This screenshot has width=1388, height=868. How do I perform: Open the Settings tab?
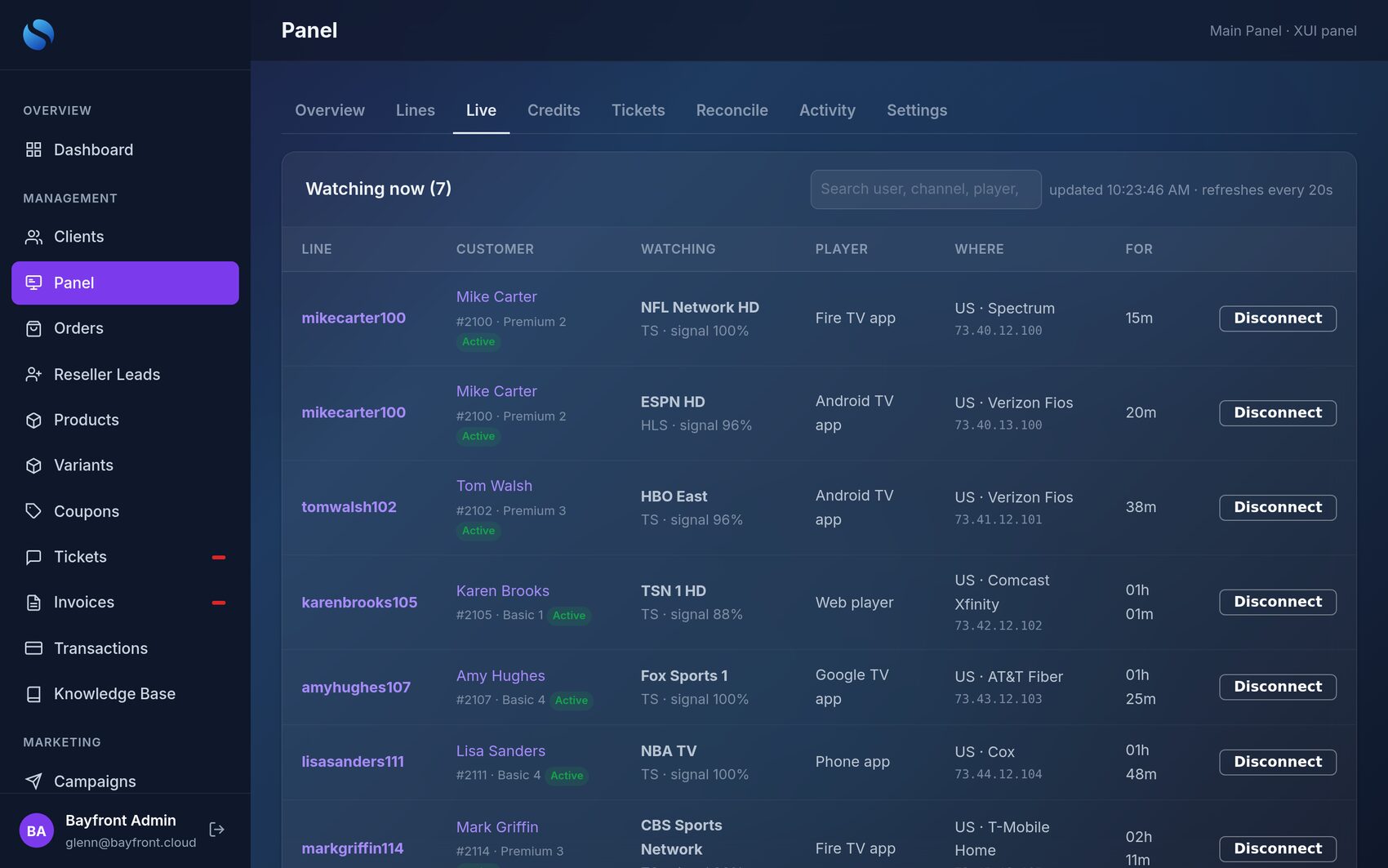click(x=917, y=110)
